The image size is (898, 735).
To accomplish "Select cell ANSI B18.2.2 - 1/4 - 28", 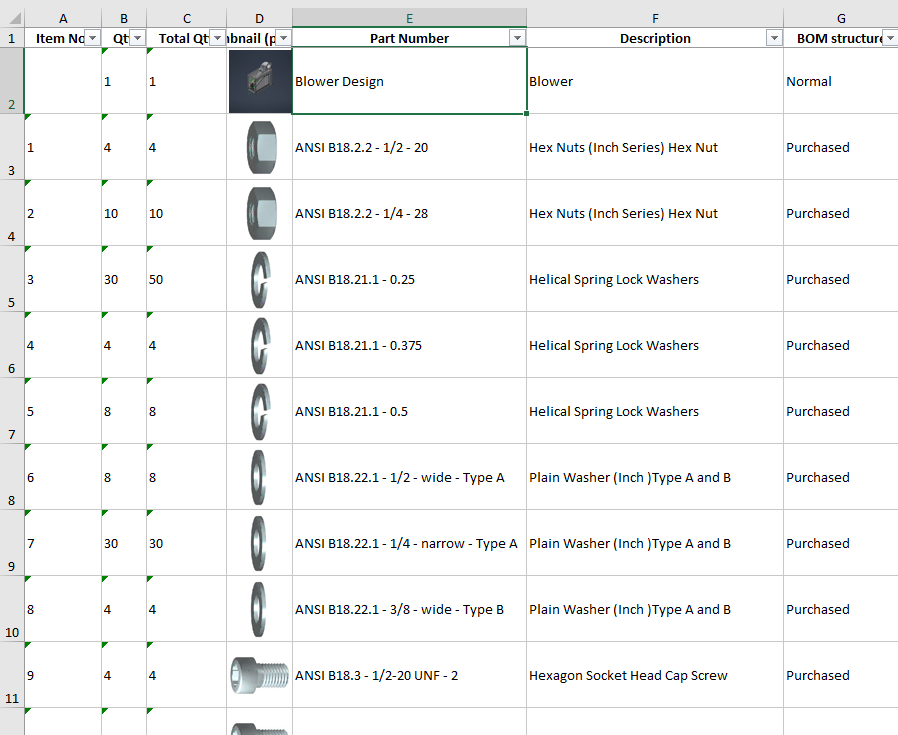I will point(409,213).
